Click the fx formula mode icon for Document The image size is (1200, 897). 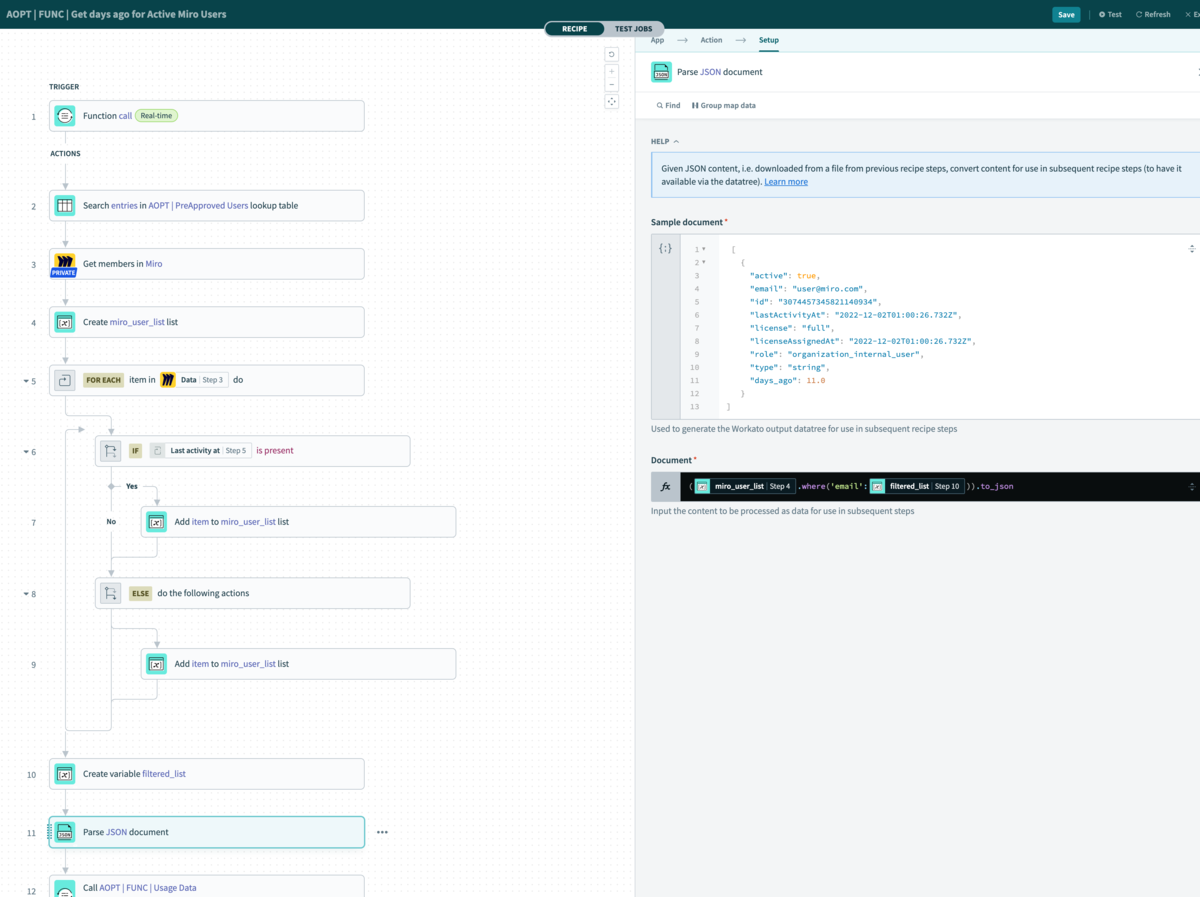point(665,486)
